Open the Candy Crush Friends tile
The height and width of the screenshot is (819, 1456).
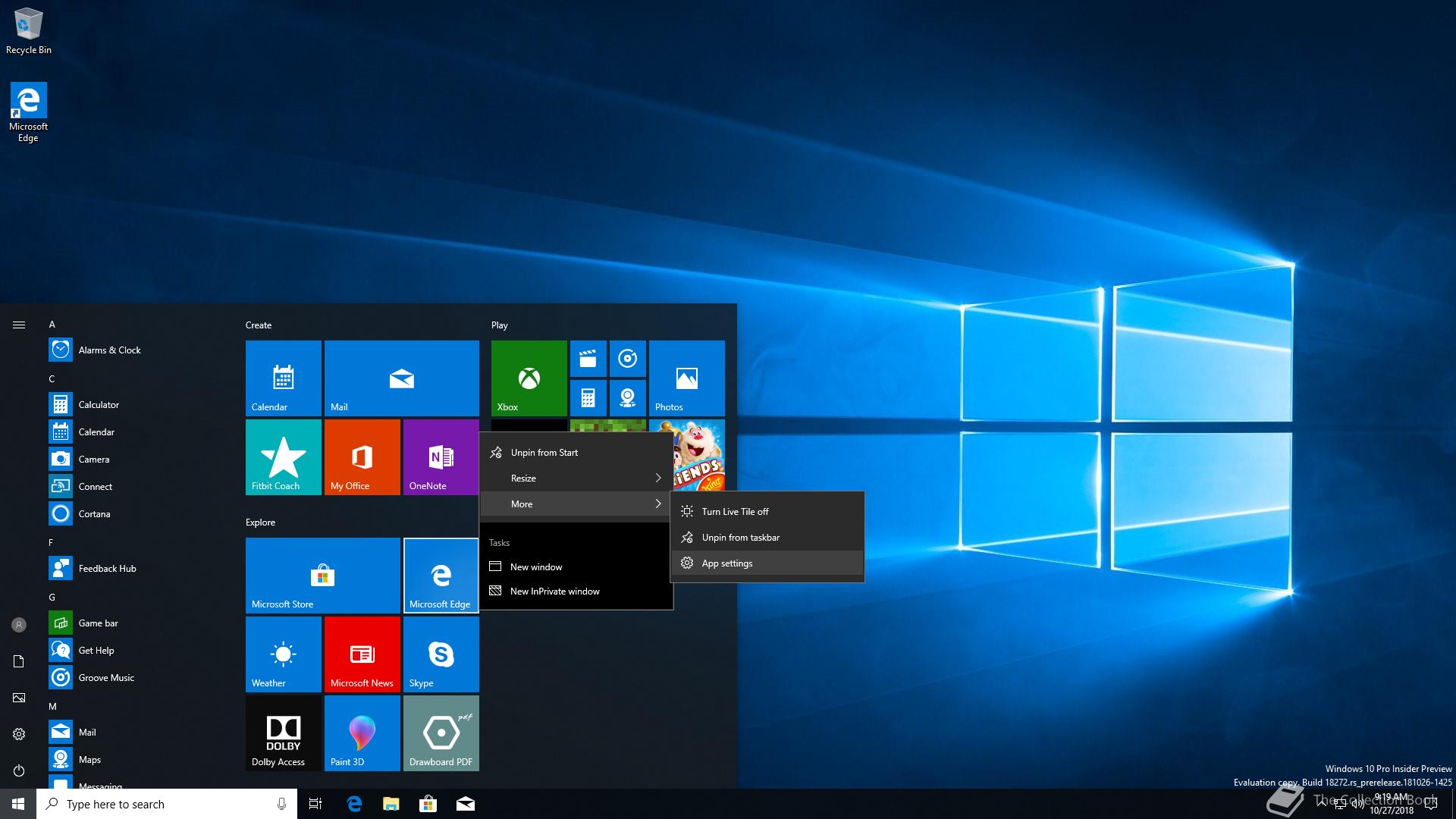[699, 455]
